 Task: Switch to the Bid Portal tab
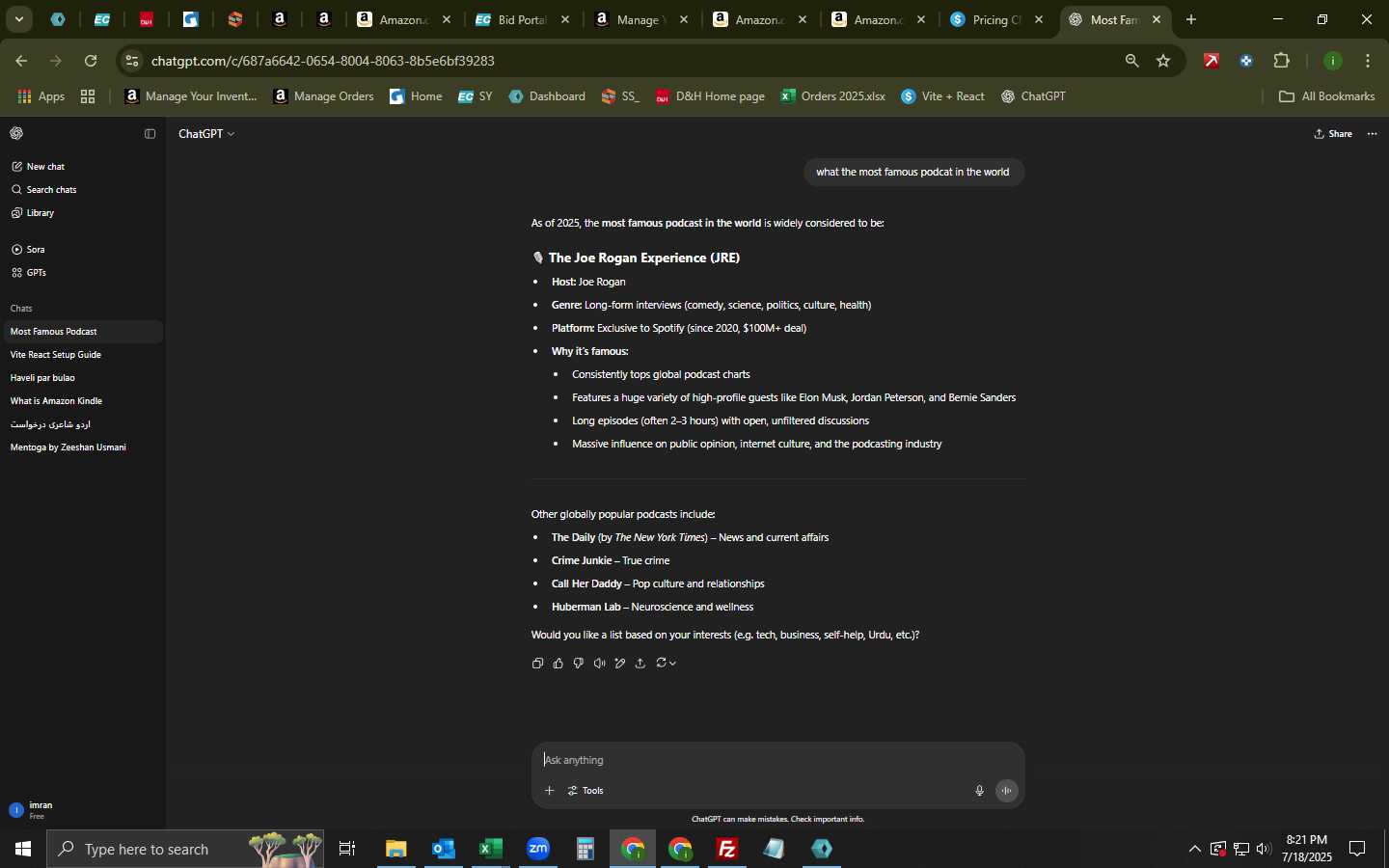tap(524, 19)
